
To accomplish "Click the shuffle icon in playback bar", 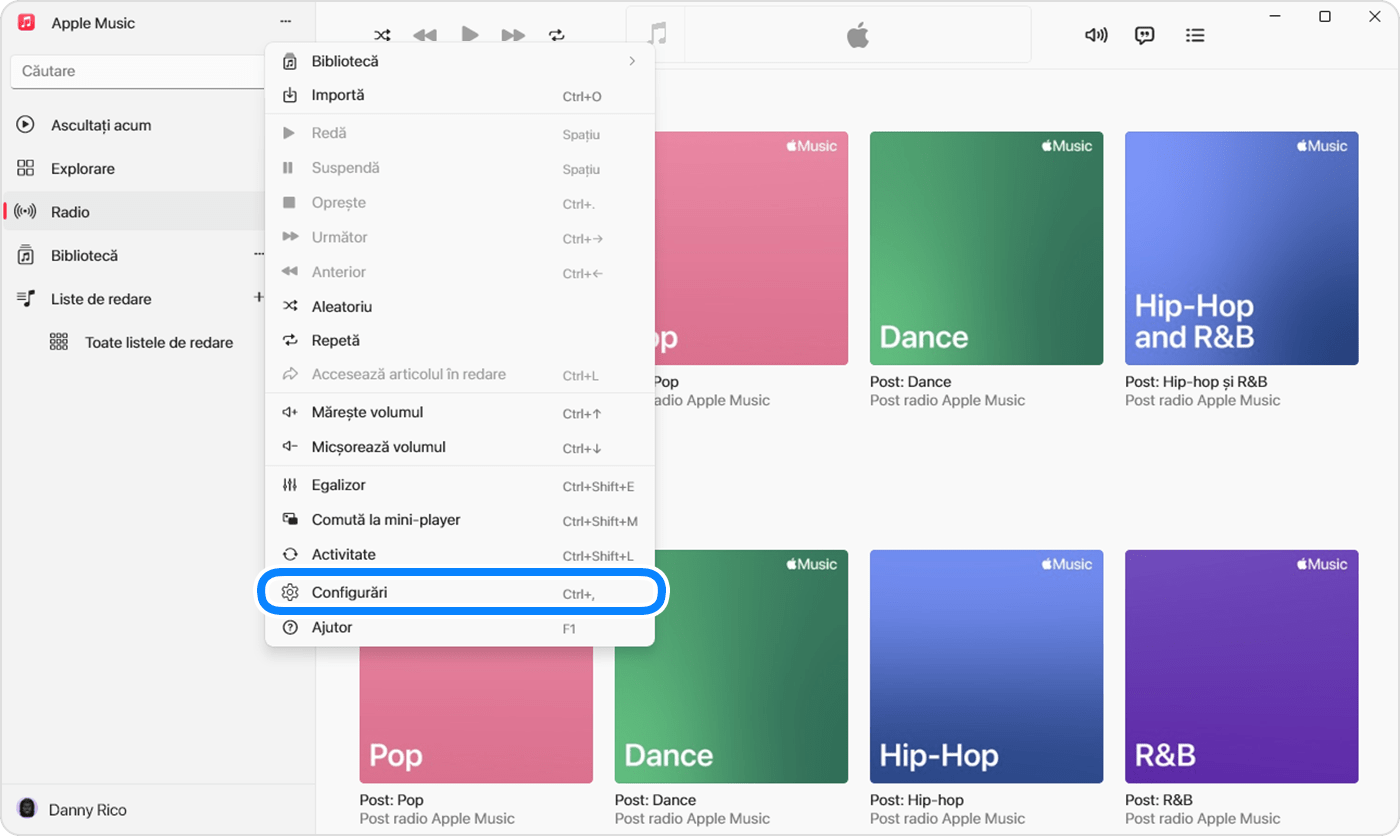I will (382, 35).
